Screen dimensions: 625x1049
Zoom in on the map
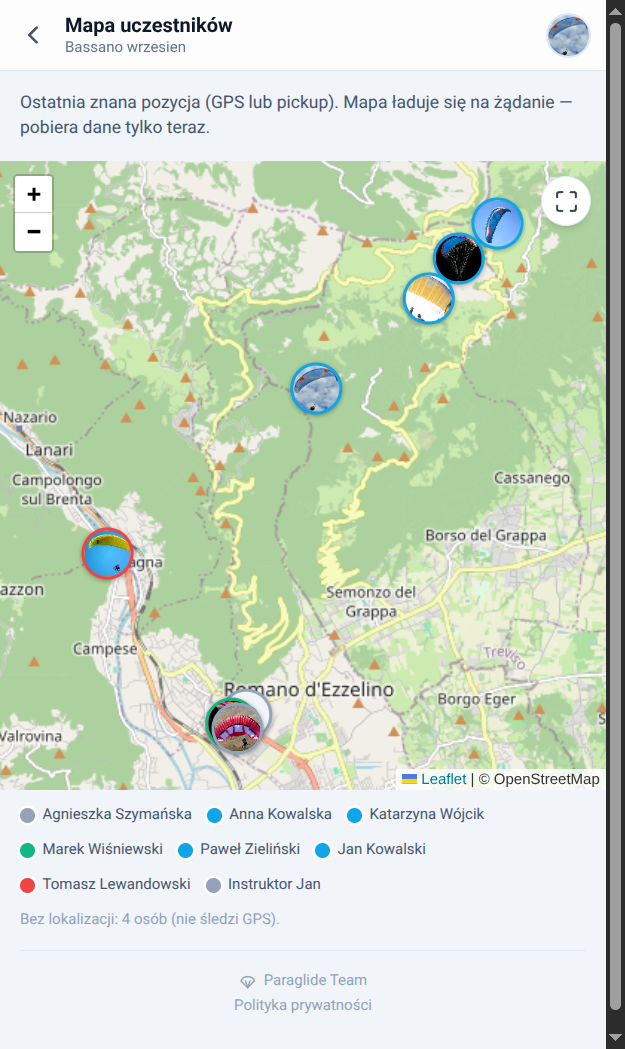[33, 195]
